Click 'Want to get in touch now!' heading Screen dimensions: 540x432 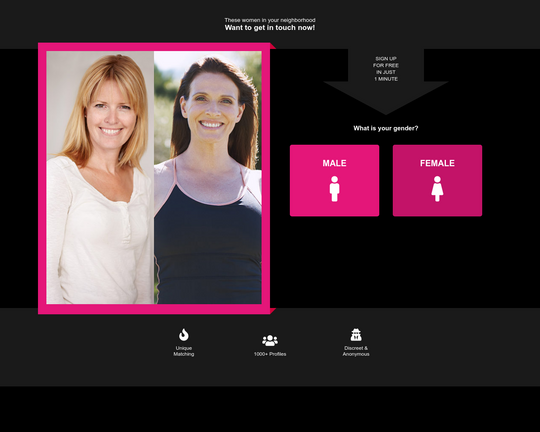coord(270,28)
